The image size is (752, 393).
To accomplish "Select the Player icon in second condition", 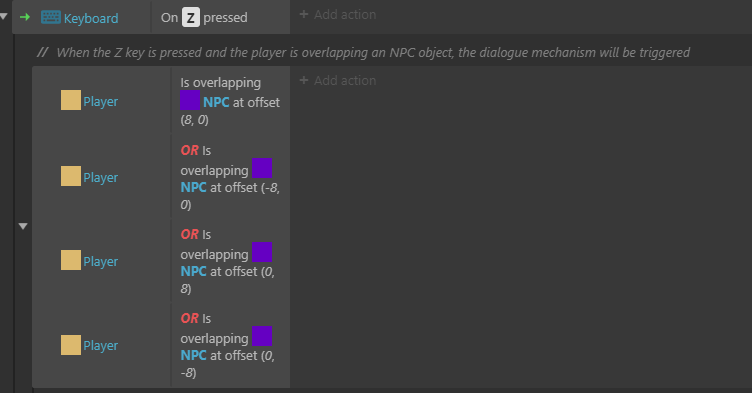I will pyautogui.click(x=70, y=176).
